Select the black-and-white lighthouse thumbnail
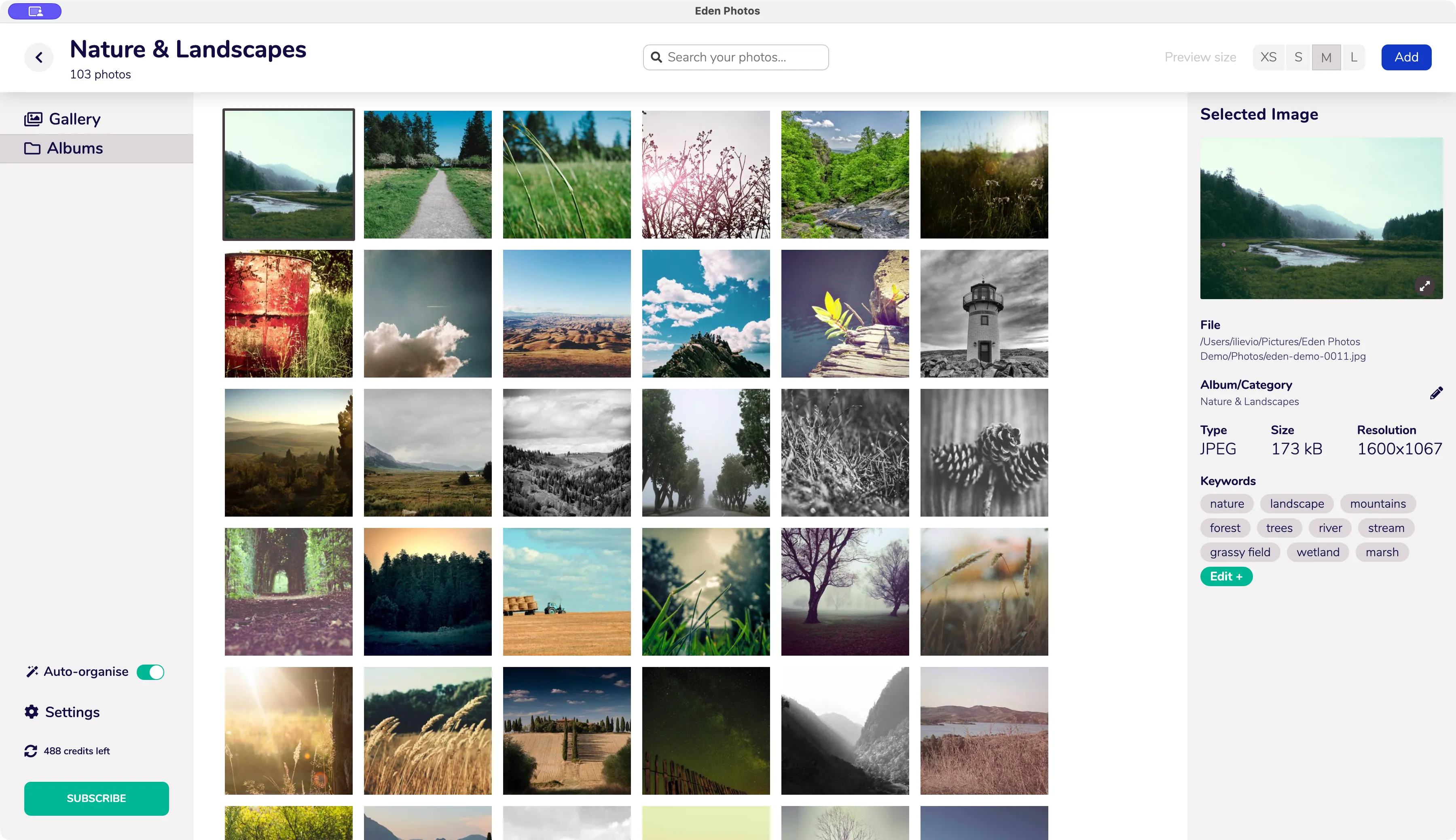 click(984, 313)
